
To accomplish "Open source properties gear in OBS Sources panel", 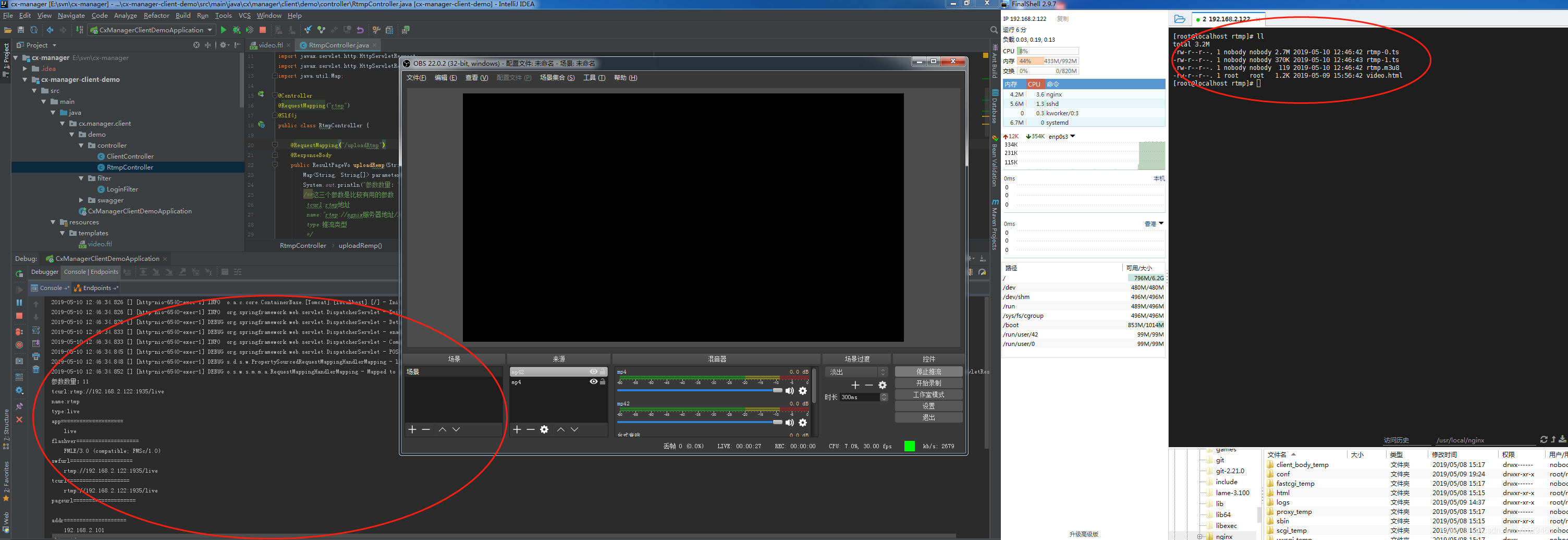I will (544, 430).
